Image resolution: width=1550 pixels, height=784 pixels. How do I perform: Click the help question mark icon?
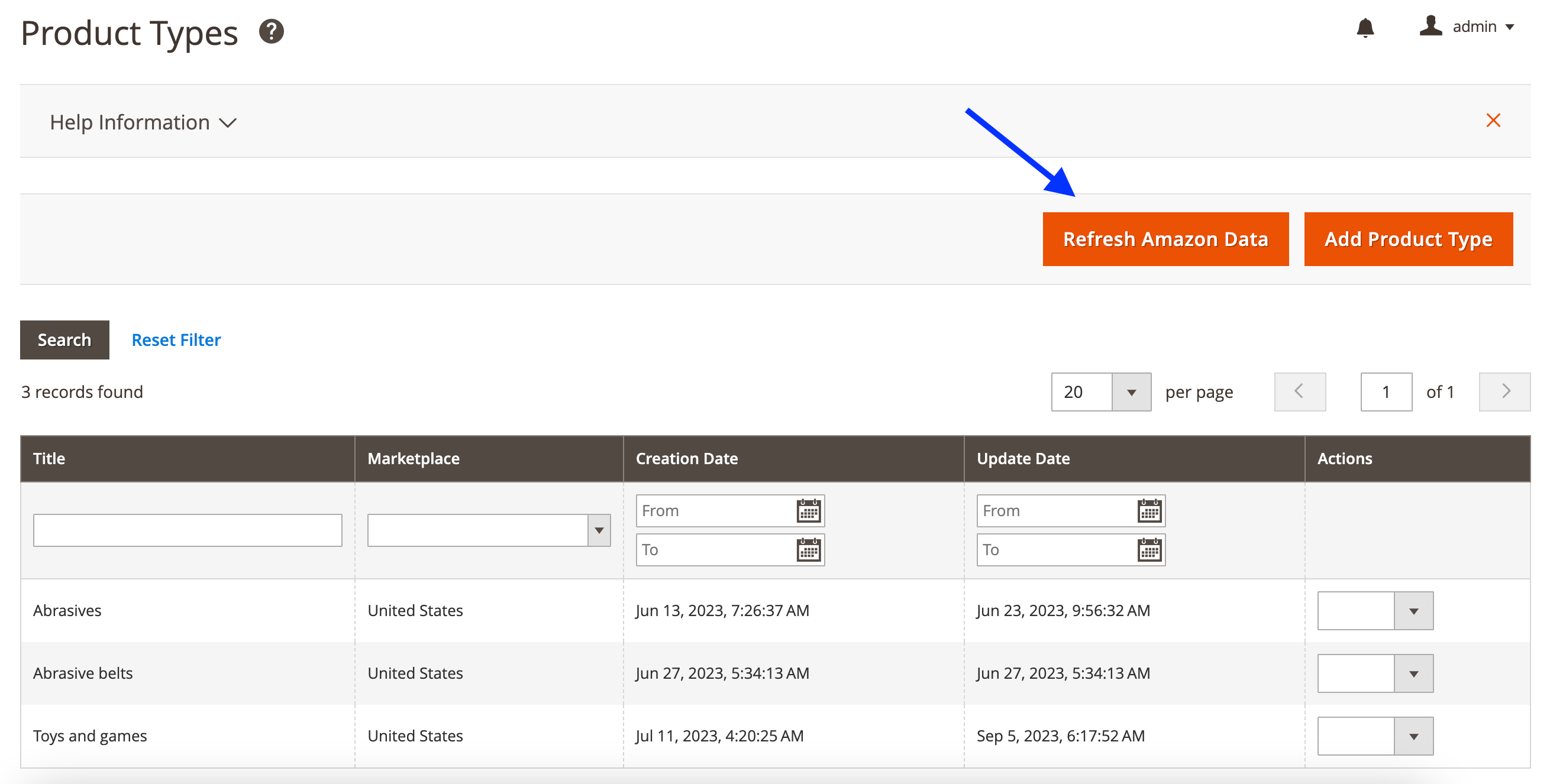pyautogui.click(x=272, y=31)
